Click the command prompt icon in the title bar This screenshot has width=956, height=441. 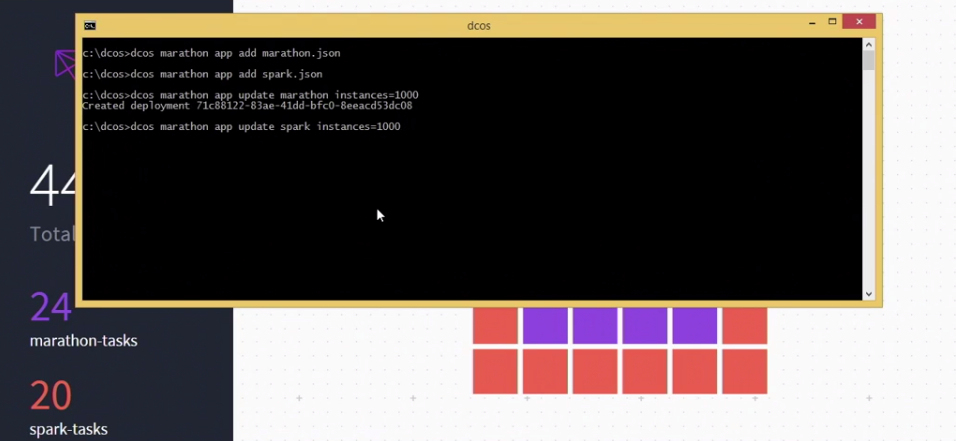[90, 25]
